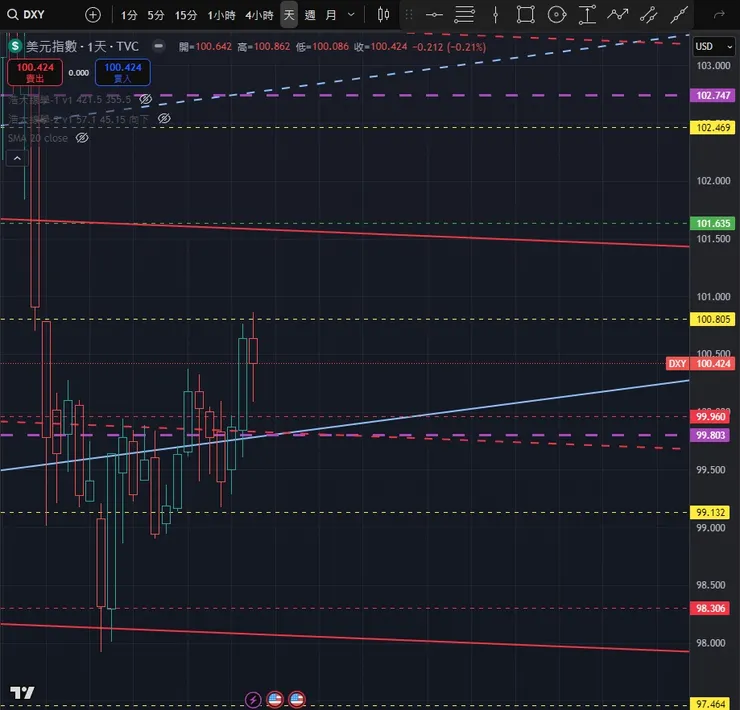
Task: Switch to the 月 monthly timeframe
Action: (331, 15)
